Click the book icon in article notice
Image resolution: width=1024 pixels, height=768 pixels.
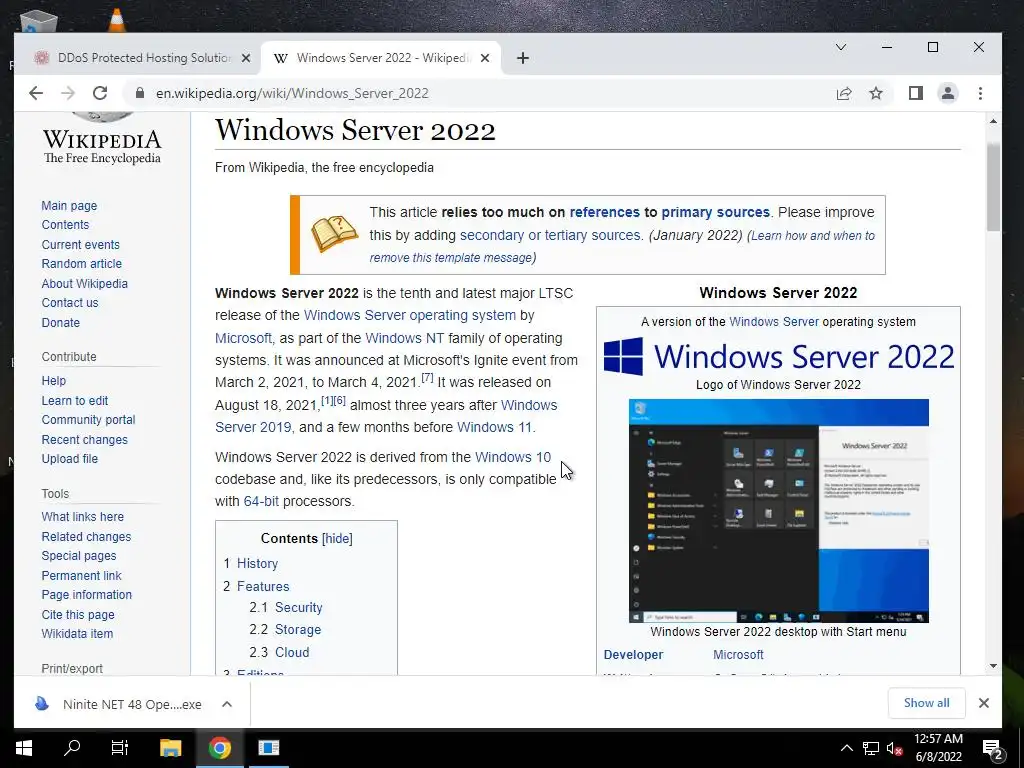tap(334, 234)
